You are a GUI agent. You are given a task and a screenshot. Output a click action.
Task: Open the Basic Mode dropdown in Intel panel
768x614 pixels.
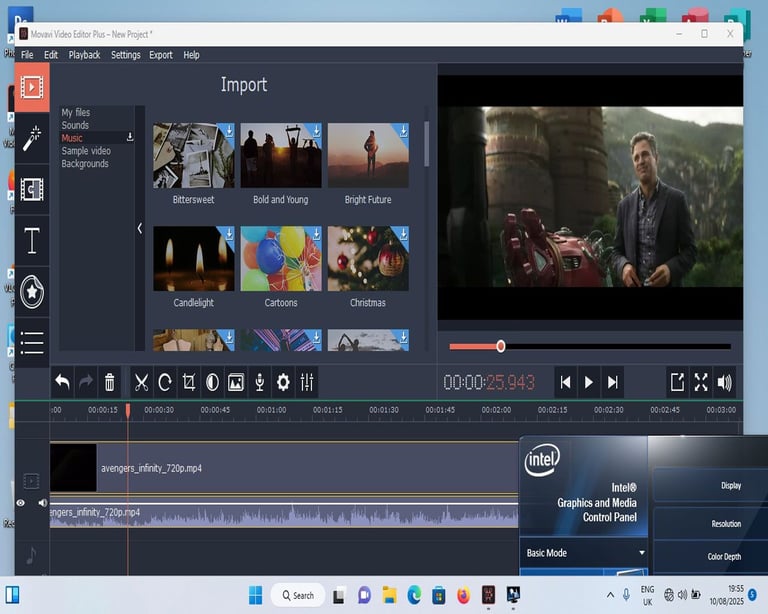(585, 553)
